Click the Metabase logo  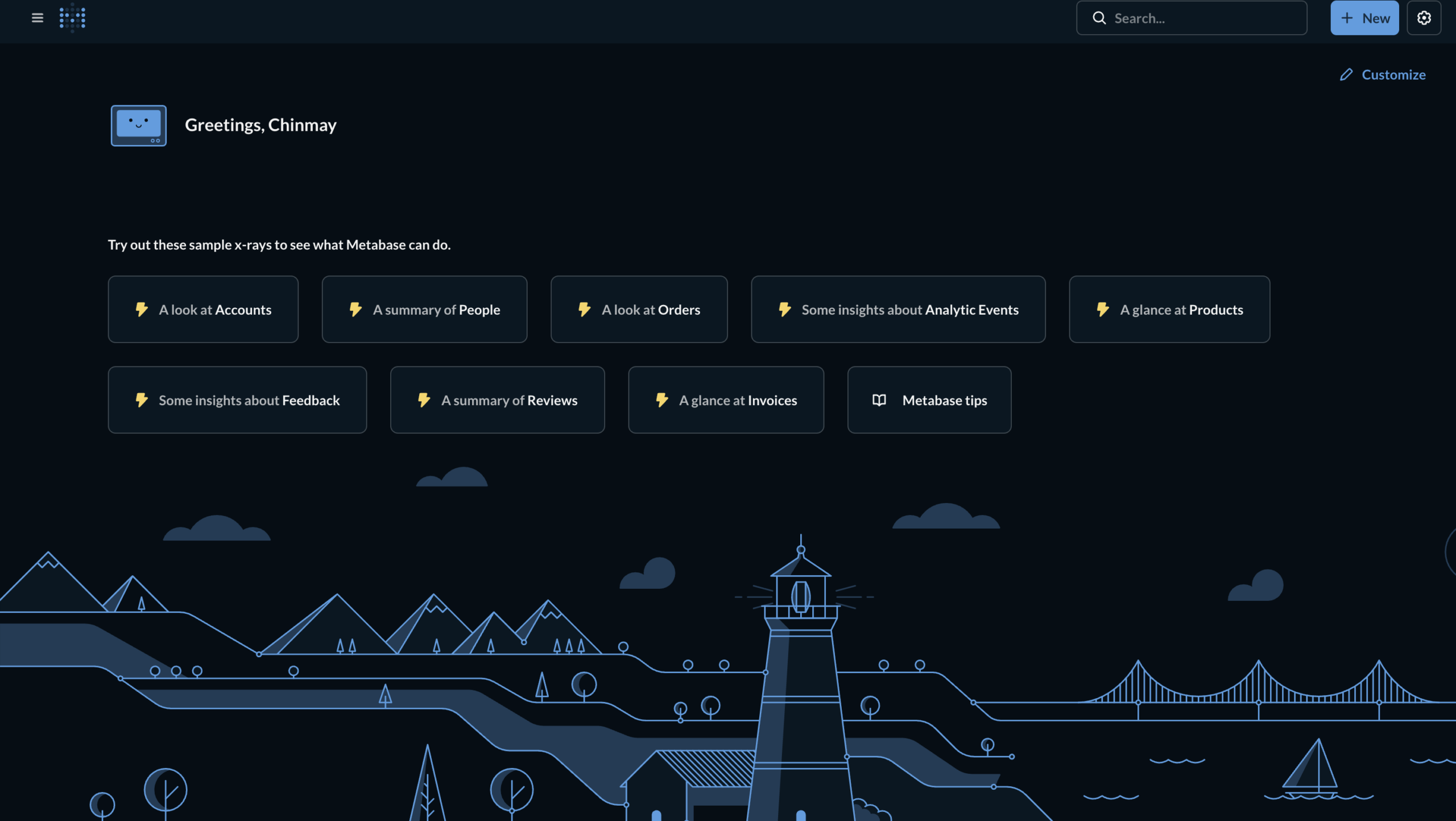point(72,18)
